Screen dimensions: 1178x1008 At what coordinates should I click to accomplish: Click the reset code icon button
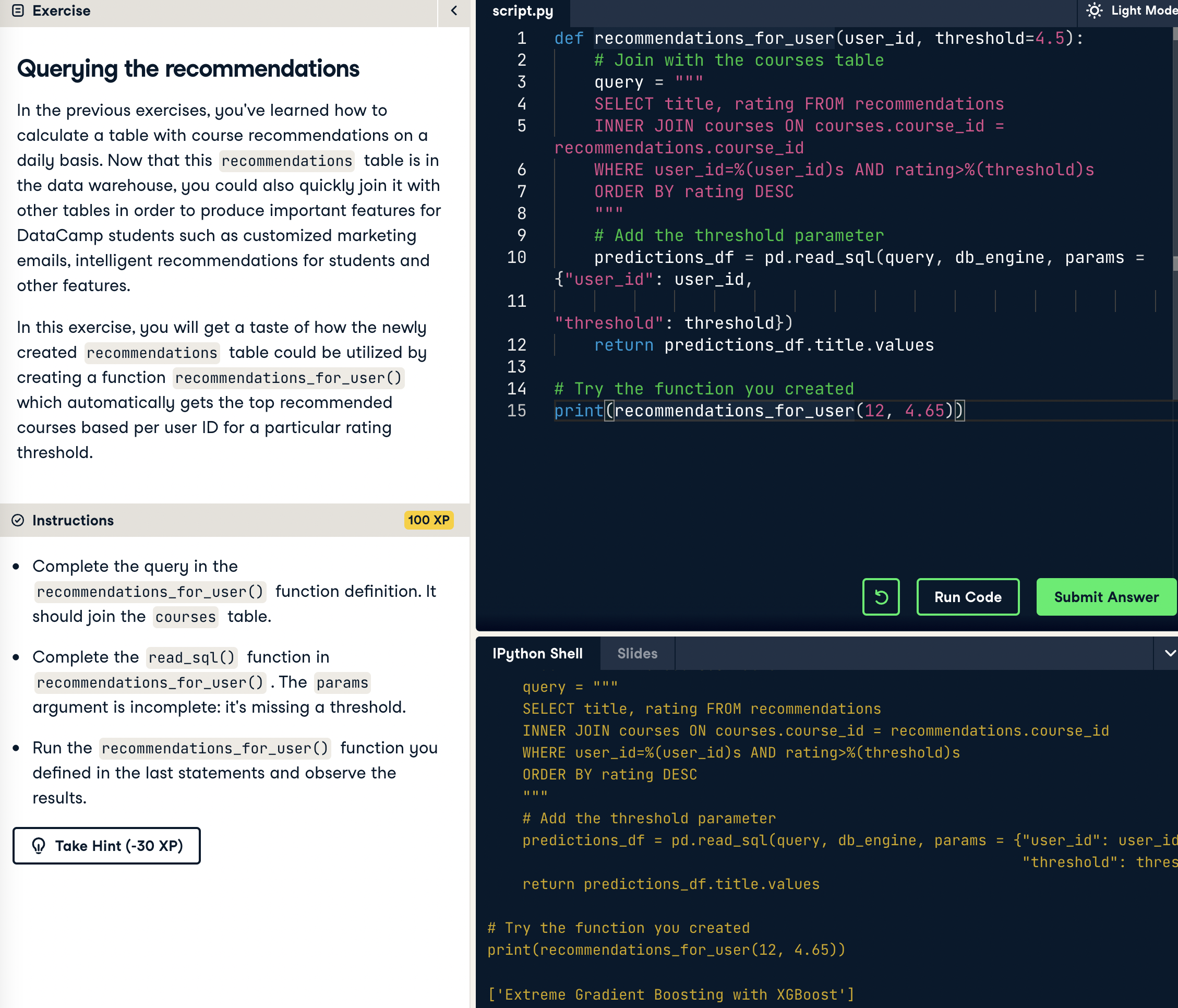[x=880, y=597]
